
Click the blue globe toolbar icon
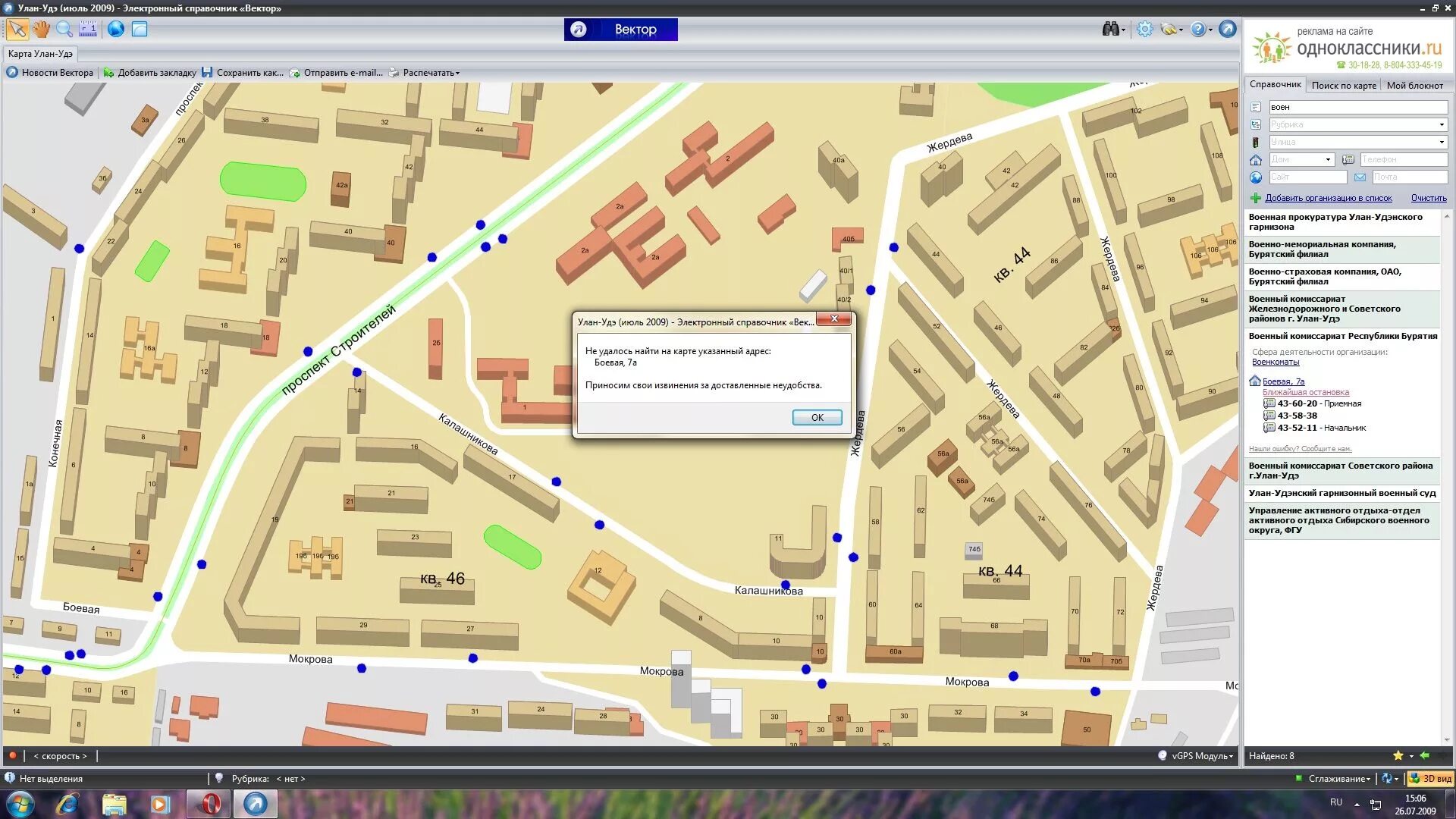pyautogui.click(x=115, y=29)
